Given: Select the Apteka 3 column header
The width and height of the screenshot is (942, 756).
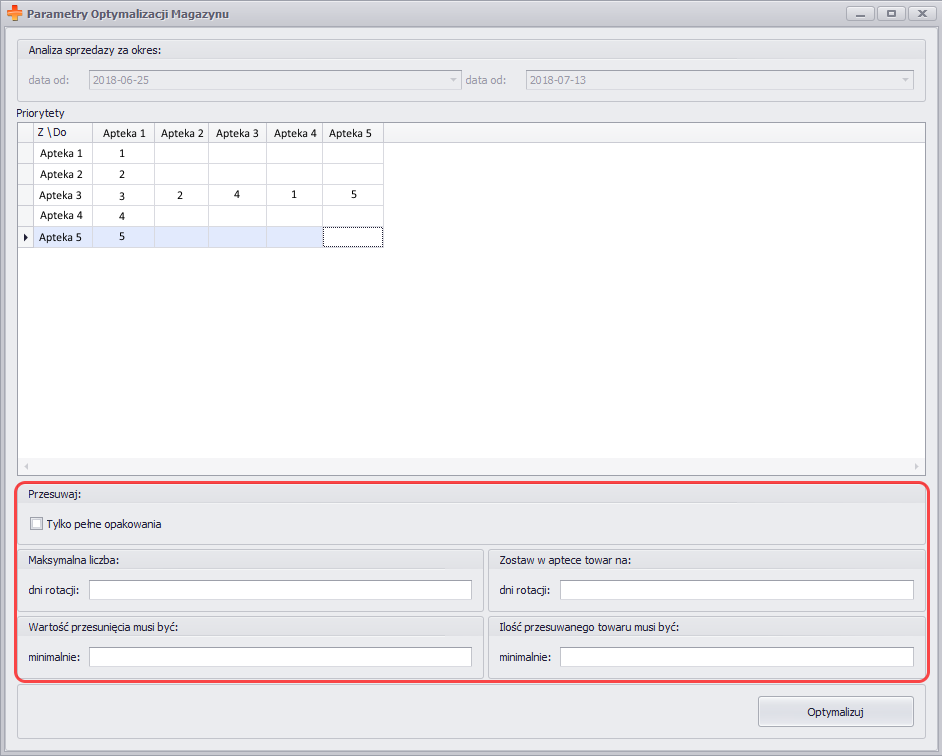Looking at the screenshot, I should [237, 133].
